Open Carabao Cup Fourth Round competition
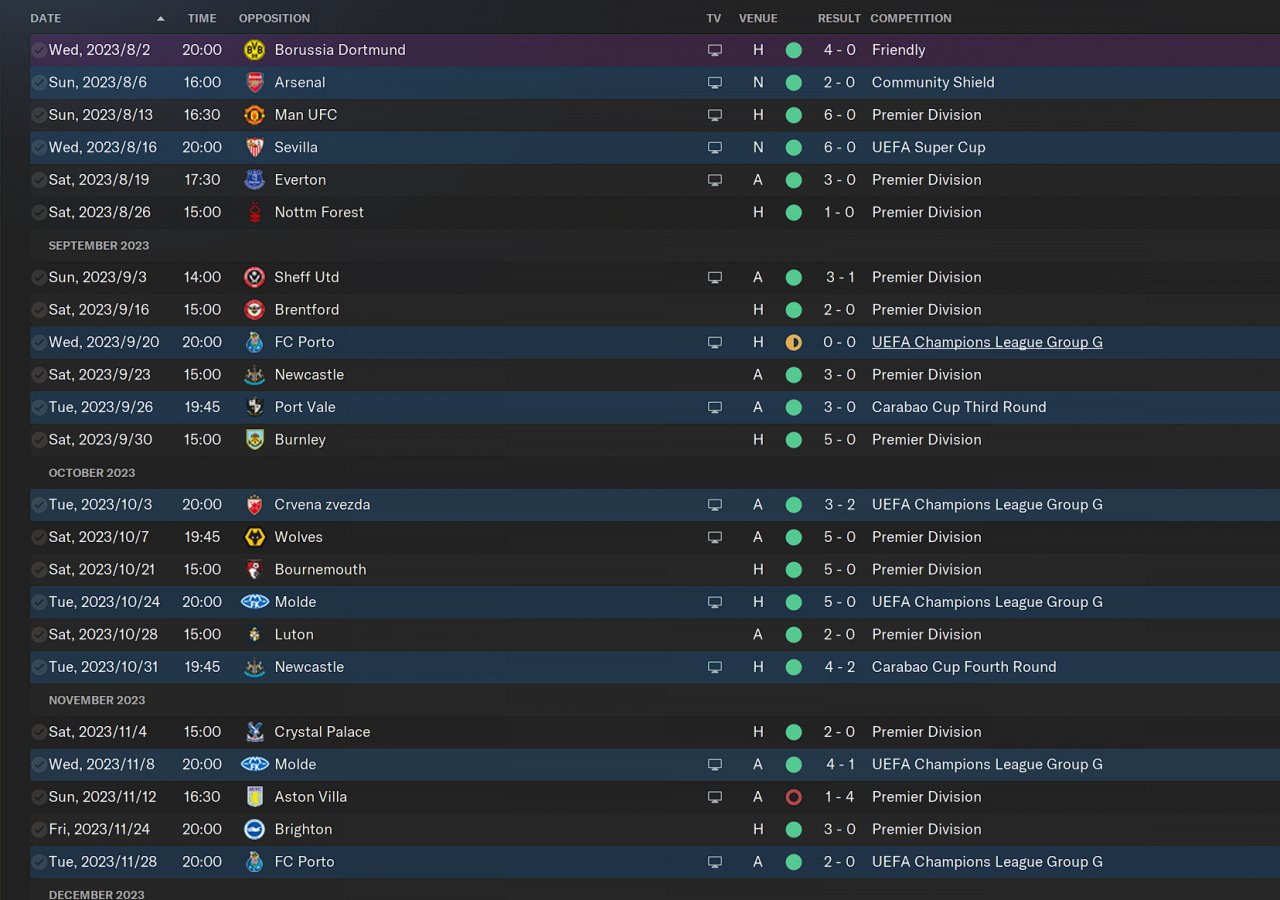Screen dimensions: 1280x900 963,667
